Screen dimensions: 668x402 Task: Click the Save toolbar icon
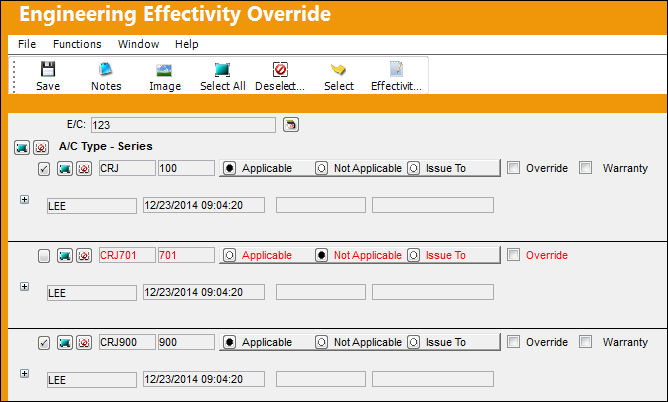tap(48, 69)
